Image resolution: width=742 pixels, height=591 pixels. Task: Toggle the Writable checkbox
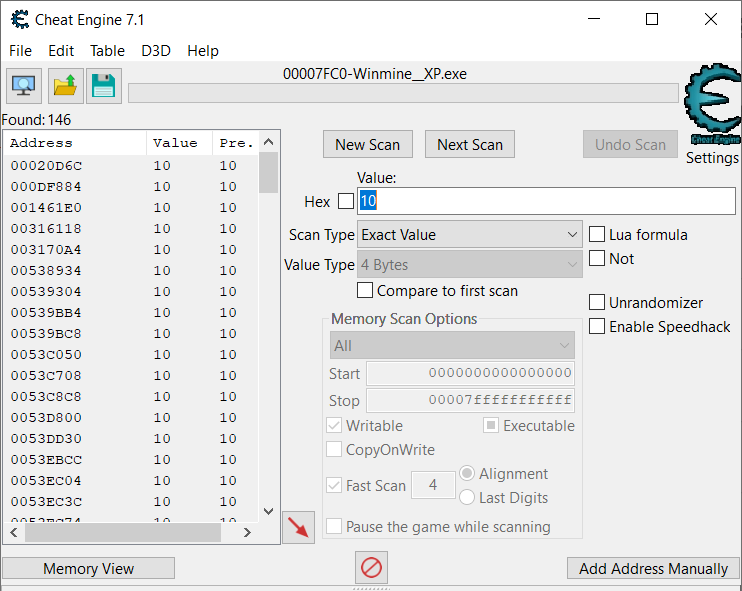(334, 425)
